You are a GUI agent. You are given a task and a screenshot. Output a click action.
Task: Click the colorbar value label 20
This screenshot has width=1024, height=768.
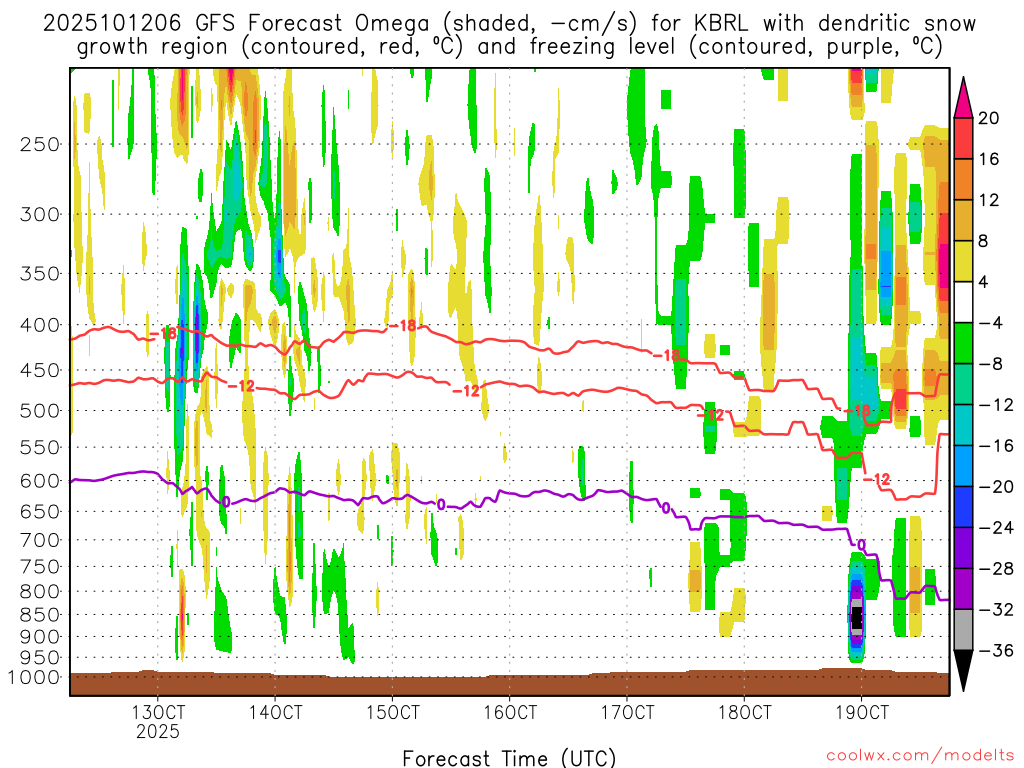(989, 118)
